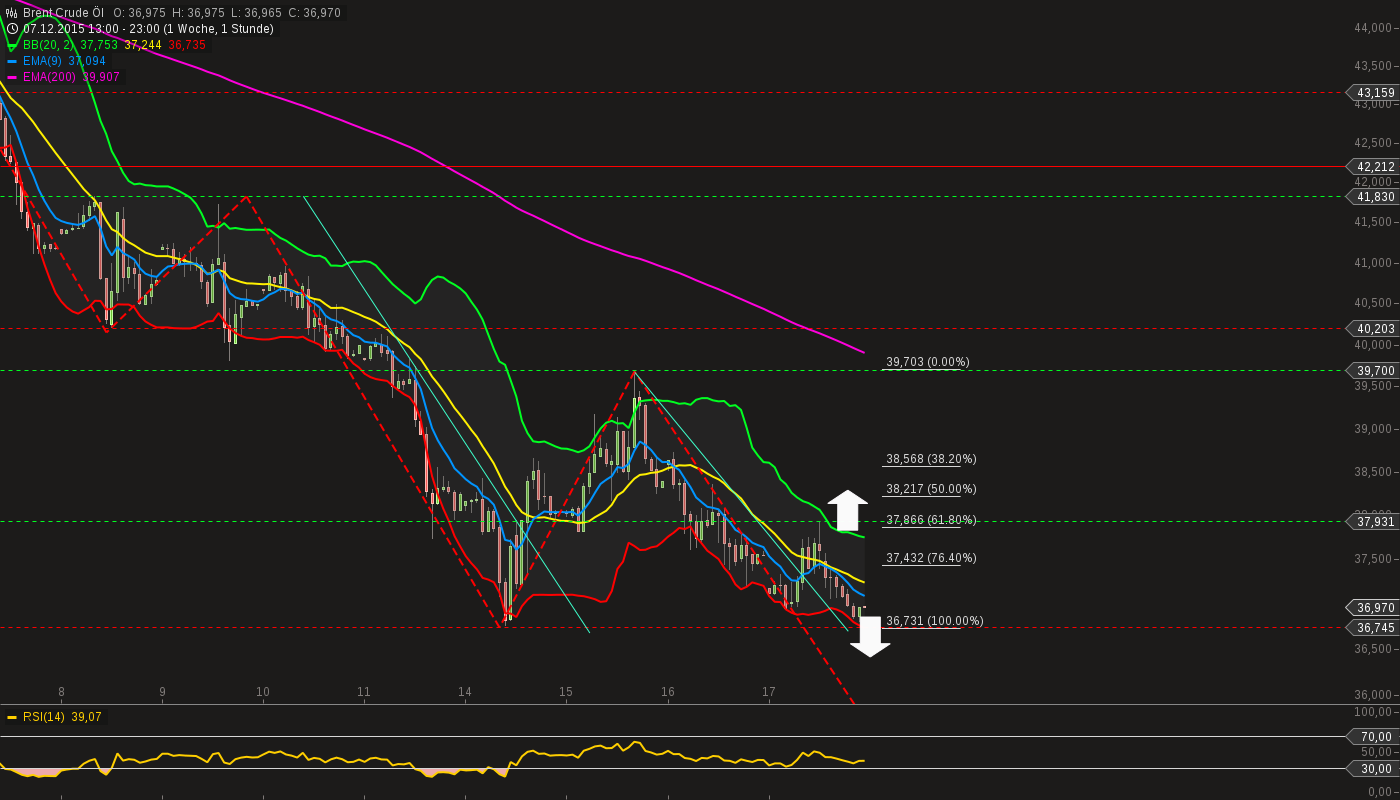The image size is (1400, 800).
Task: Click the 37,500 price axis label
Action: [x=1373, y=559]
